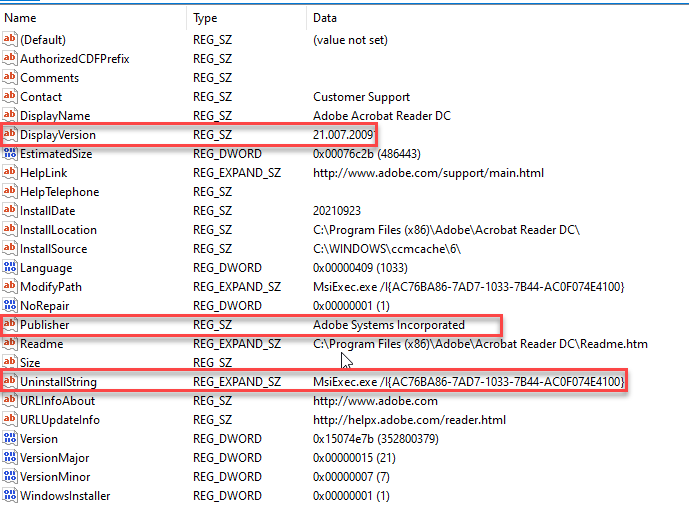Click the icon next to URLUpdateInfo
This screenshot has width=689, height=522.
(10, 420)
